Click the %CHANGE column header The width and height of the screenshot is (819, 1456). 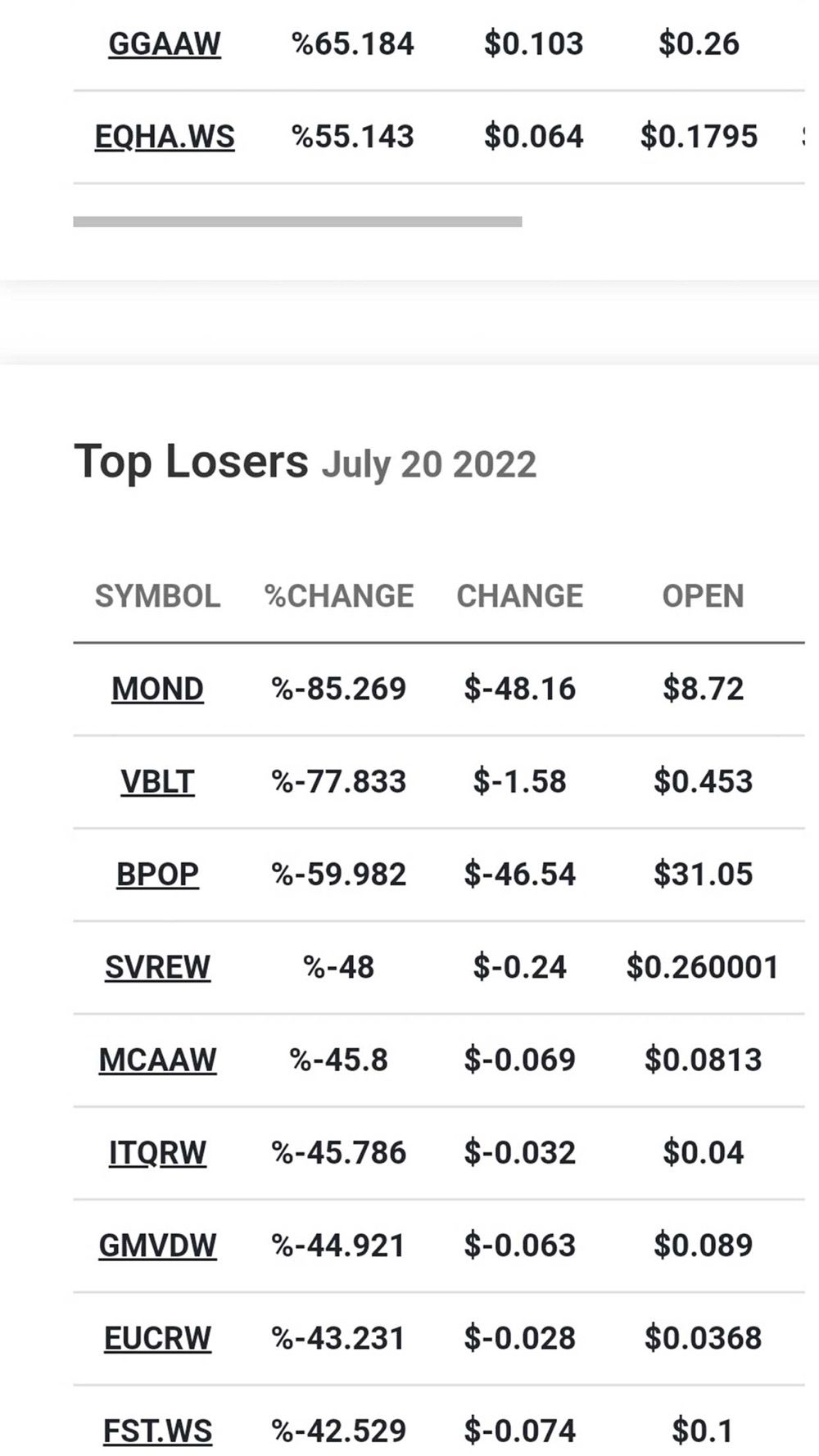[x=338, y=596]
